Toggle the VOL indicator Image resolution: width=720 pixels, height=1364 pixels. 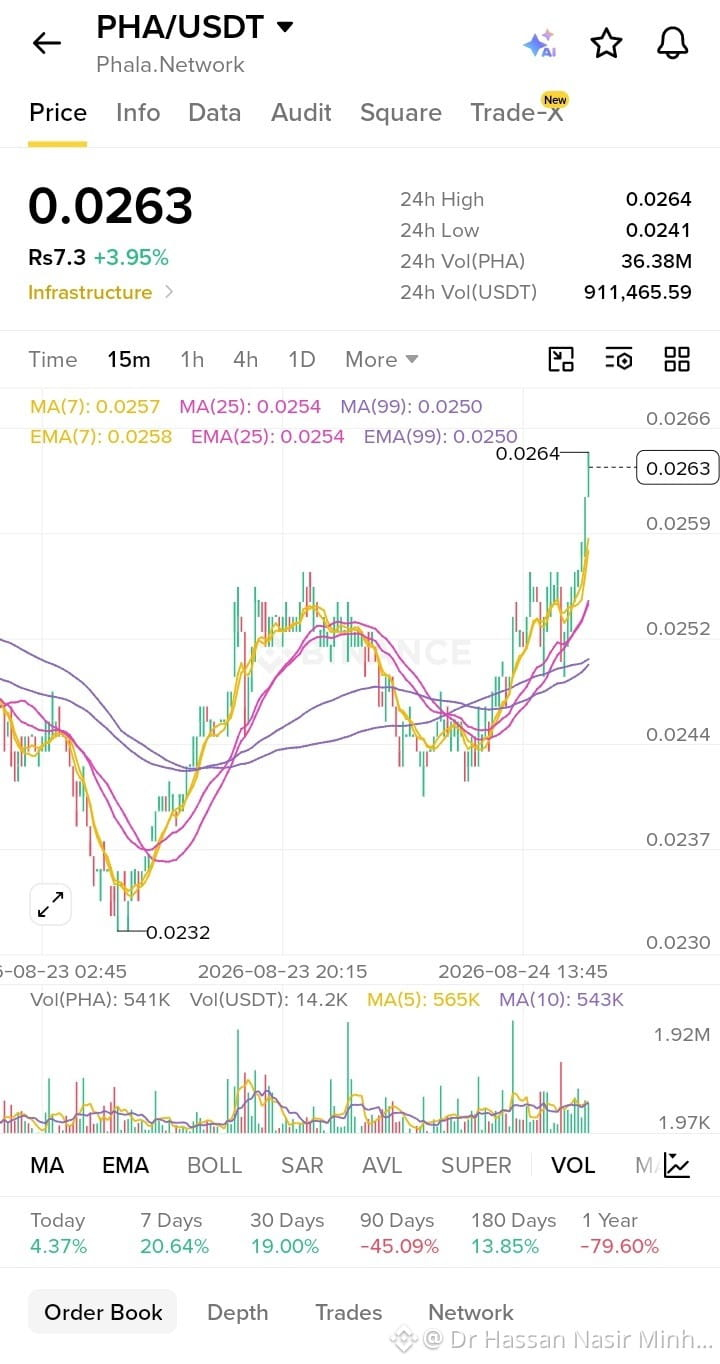tap(573, 1165)
